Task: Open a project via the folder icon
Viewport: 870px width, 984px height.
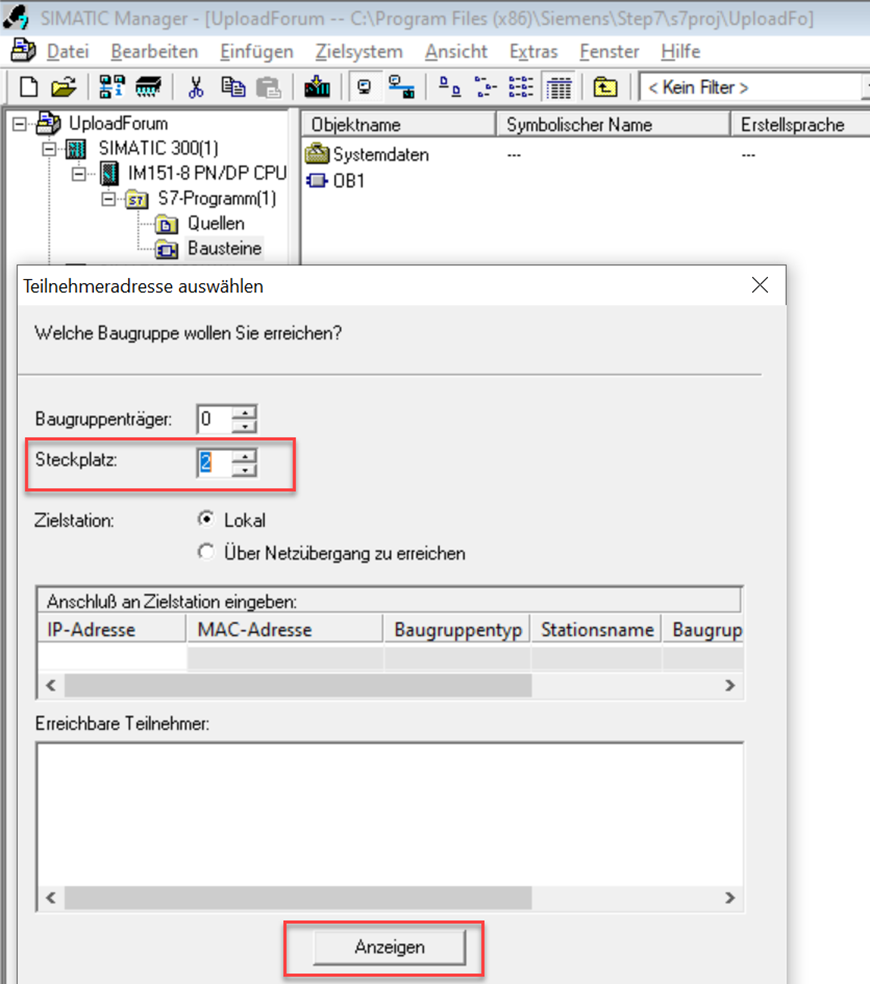Action: click(x=63, y=87)
